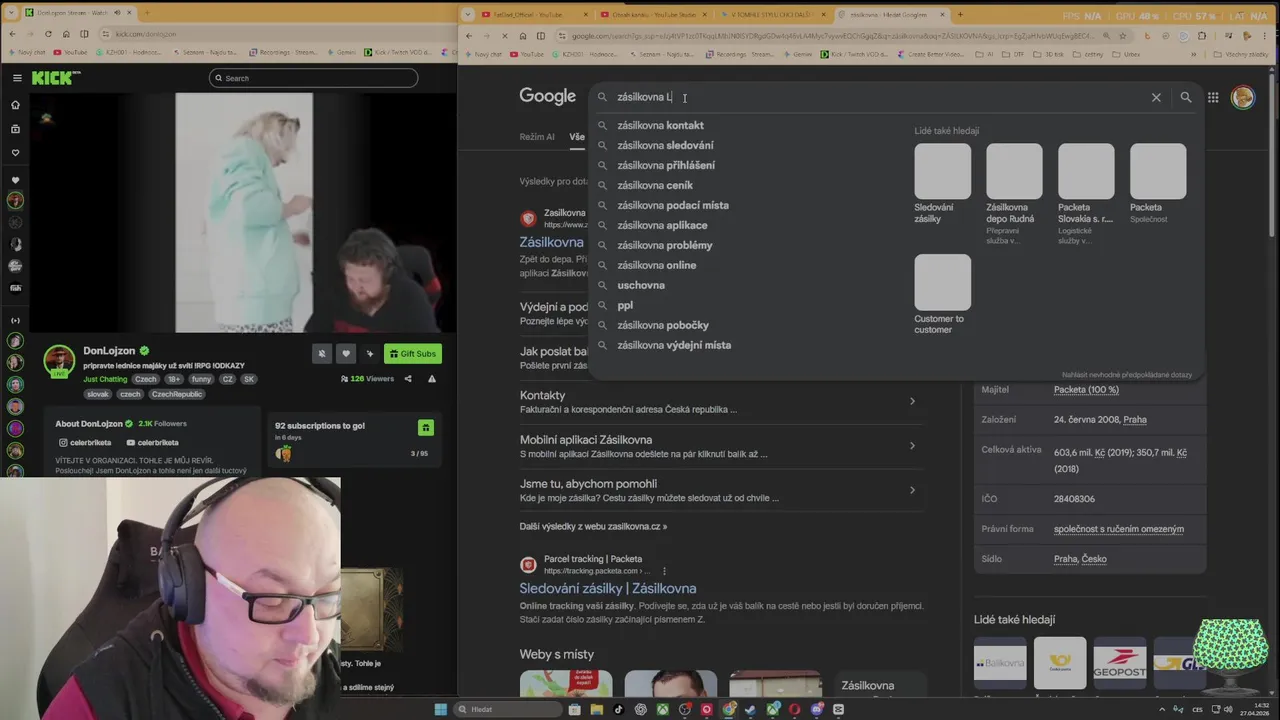Screen dimensions: 1280x720
Task: Open the Google account avatar
Action: 1243,97
